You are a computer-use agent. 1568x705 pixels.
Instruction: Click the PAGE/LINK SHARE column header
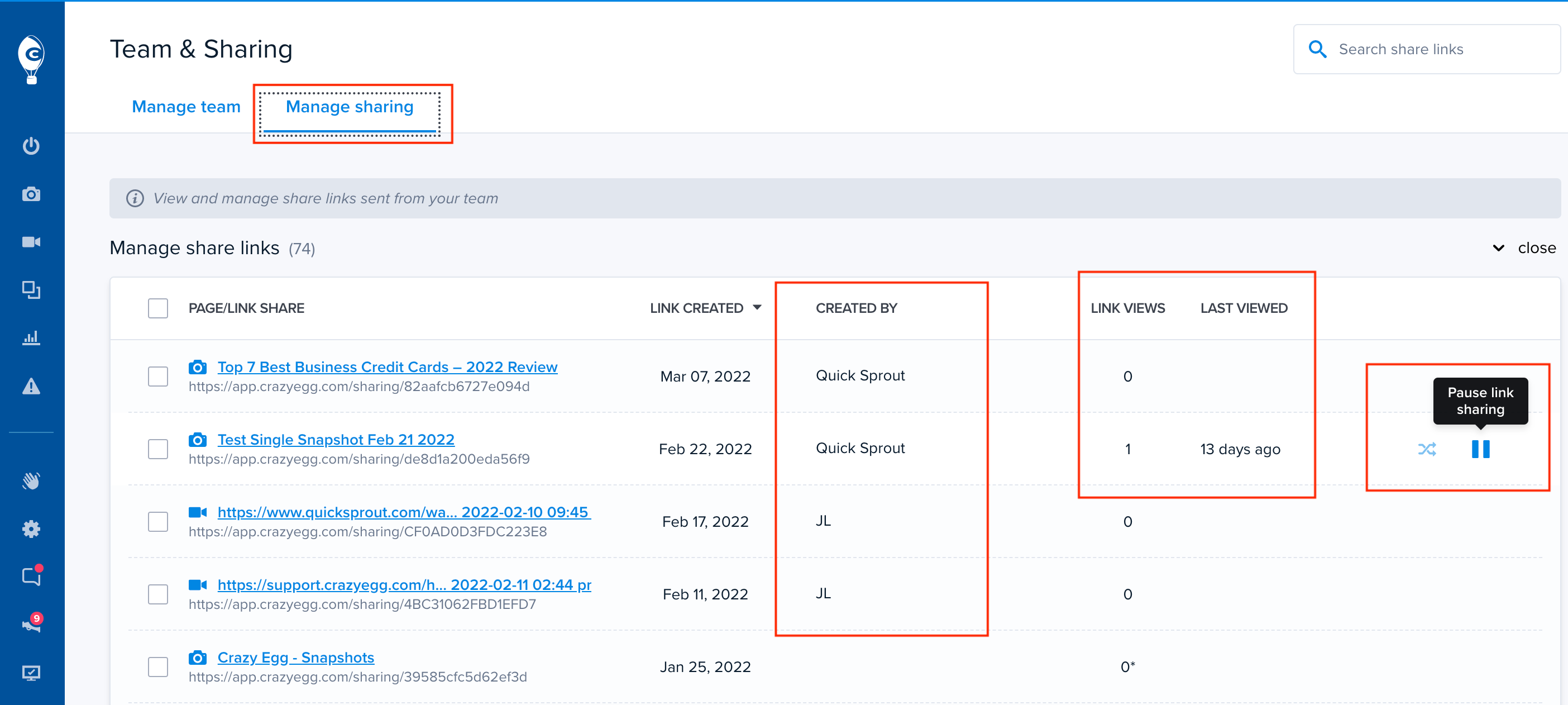point(246,308)
